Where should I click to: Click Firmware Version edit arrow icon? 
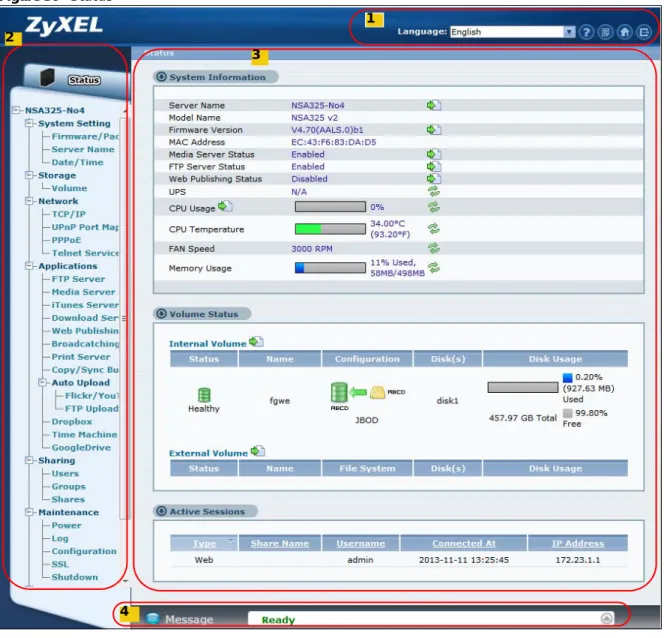point(434,130)
